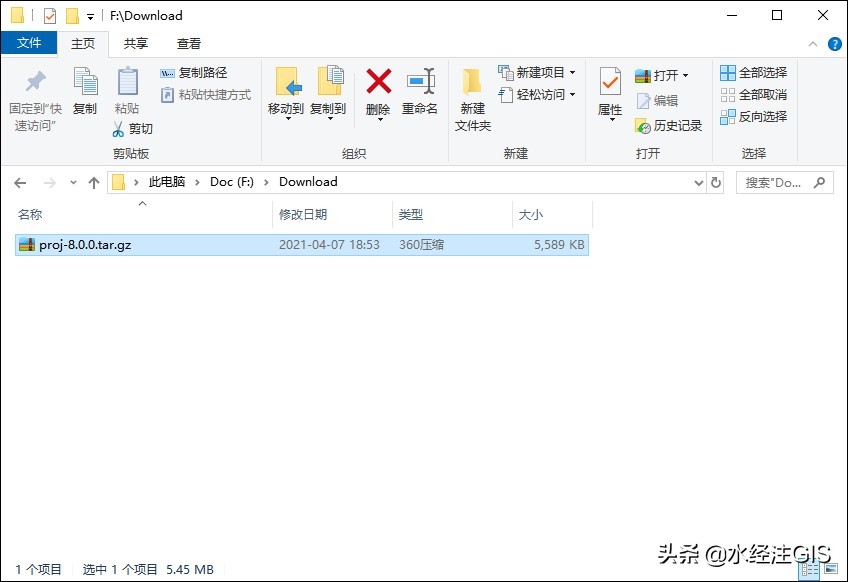Screen dimensions: 848x582
Task: Click title bar folder icon
Action: pos(17,15)
